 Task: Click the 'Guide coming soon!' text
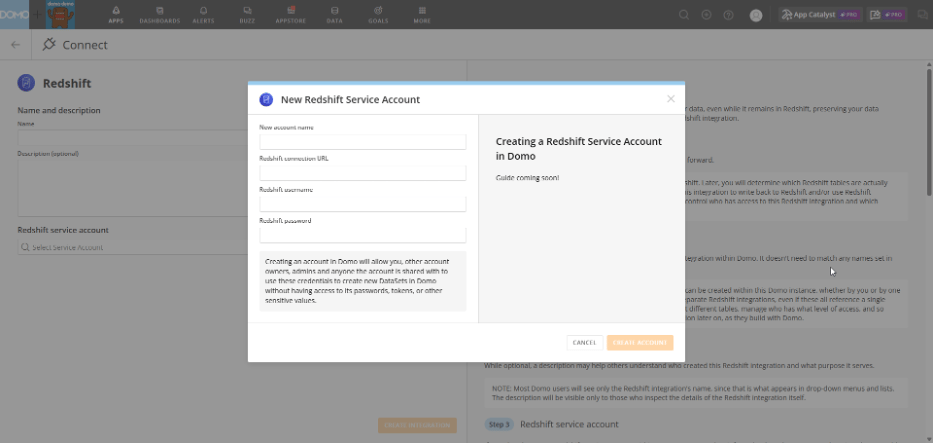(x=527, y=178)
